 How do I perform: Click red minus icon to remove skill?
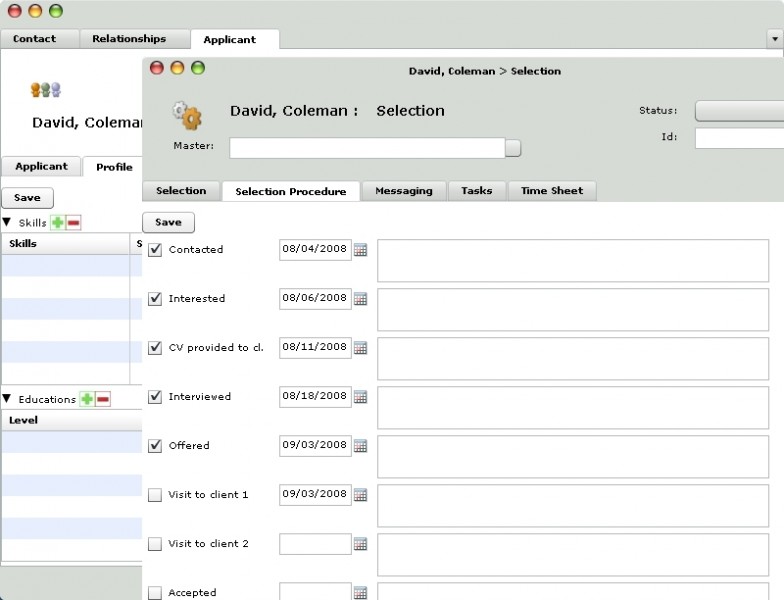point(74,222)
